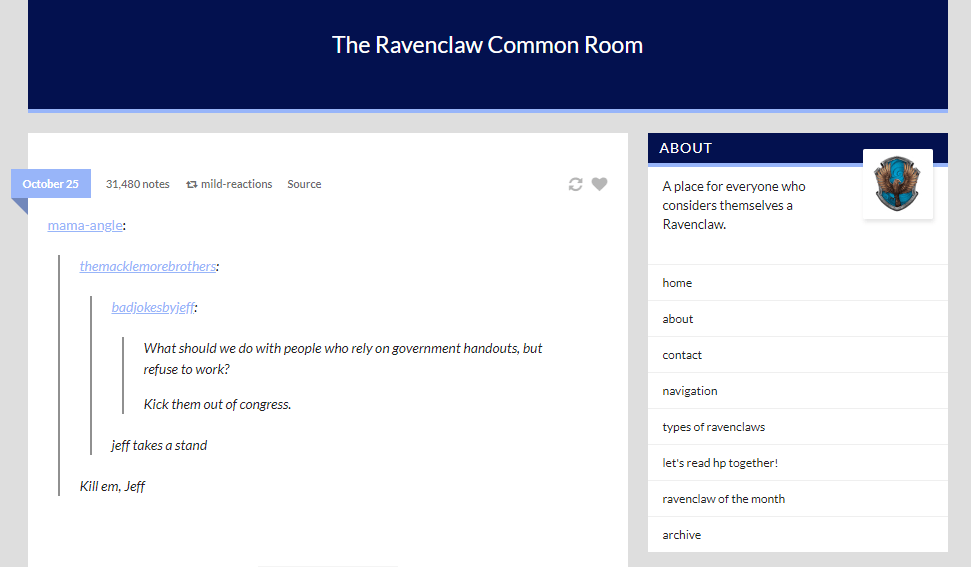Image resolution: width=971 pixels, height=567 pixels.
Task: Open the about menu item
Action: click(798, 319)
